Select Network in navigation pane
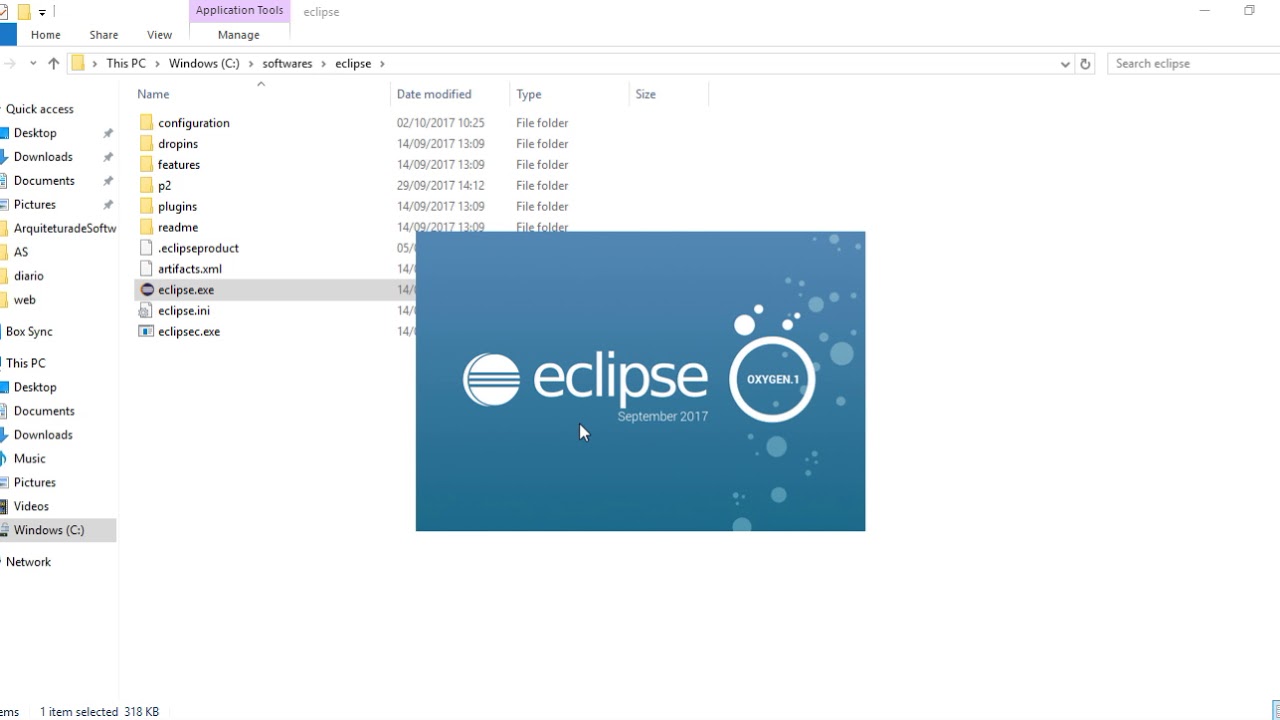 pyautogui.click(x=28, y=562)
